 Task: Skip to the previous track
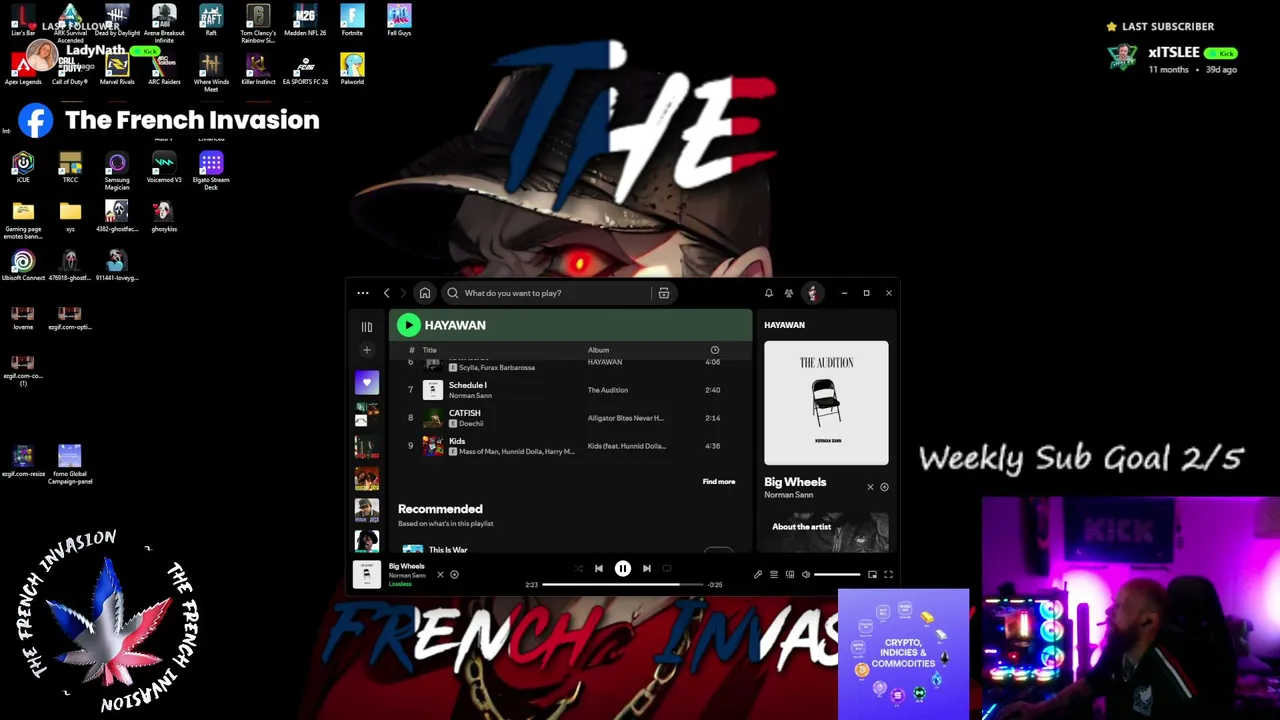[599, 568]
